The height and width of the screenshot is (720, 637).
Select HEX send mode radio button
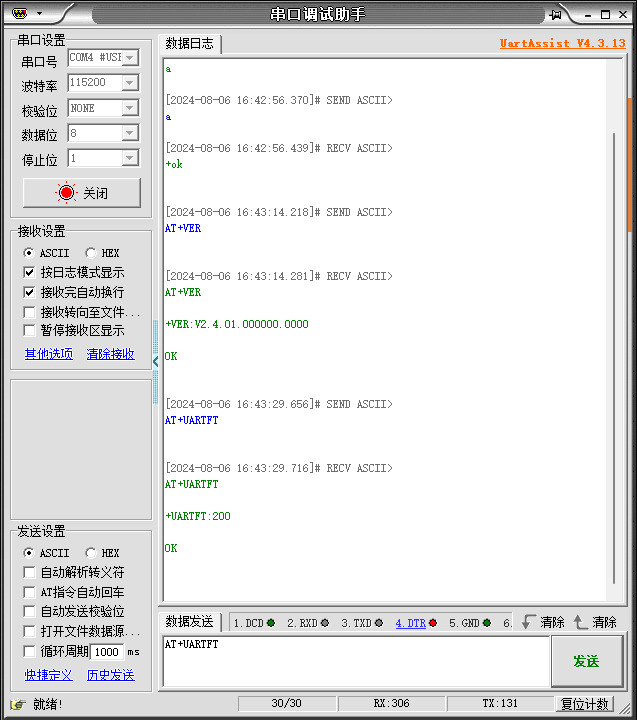pyautogui.click(x=90, y=553)
